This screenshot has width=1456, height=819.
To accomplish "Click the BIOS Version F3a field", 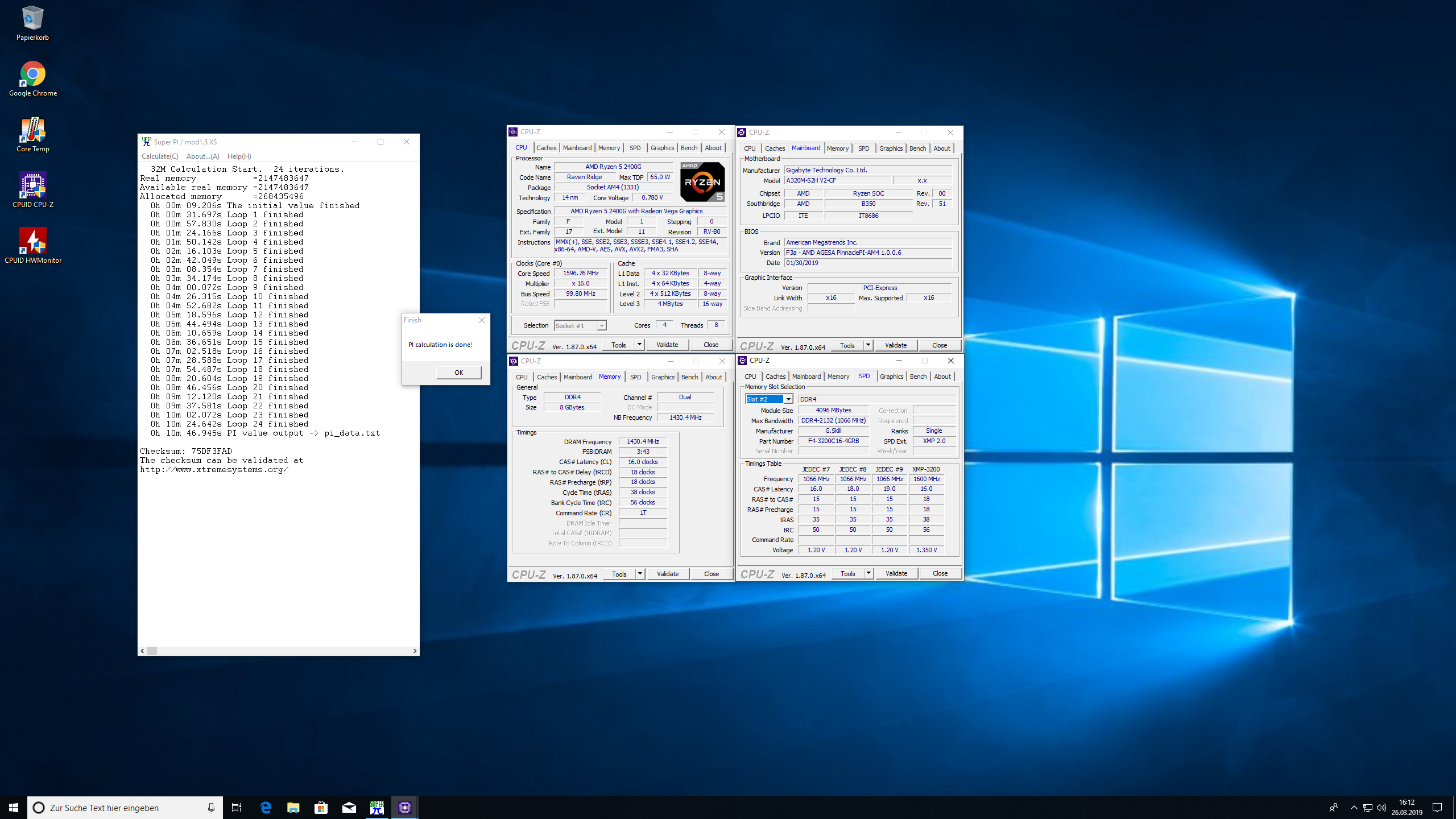I will [x=868, y=253].
